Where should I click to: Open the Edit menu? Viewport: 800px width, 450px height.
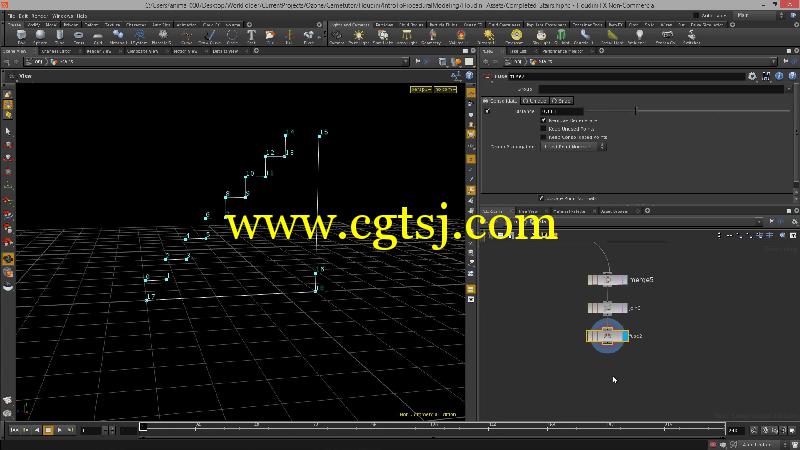(23, 16)
